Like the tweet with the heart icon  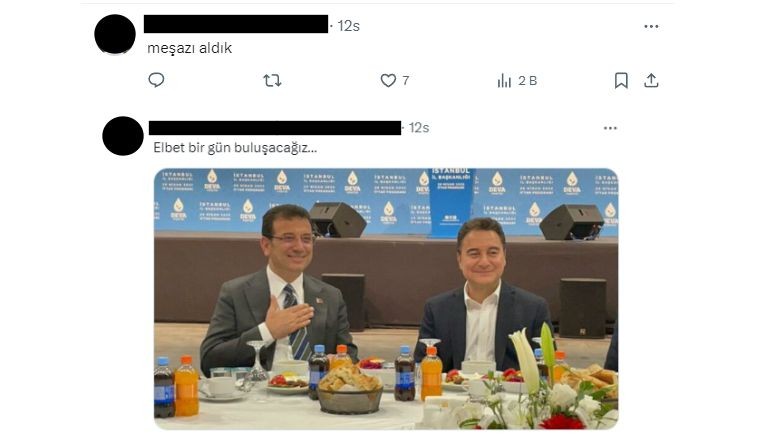388,81
